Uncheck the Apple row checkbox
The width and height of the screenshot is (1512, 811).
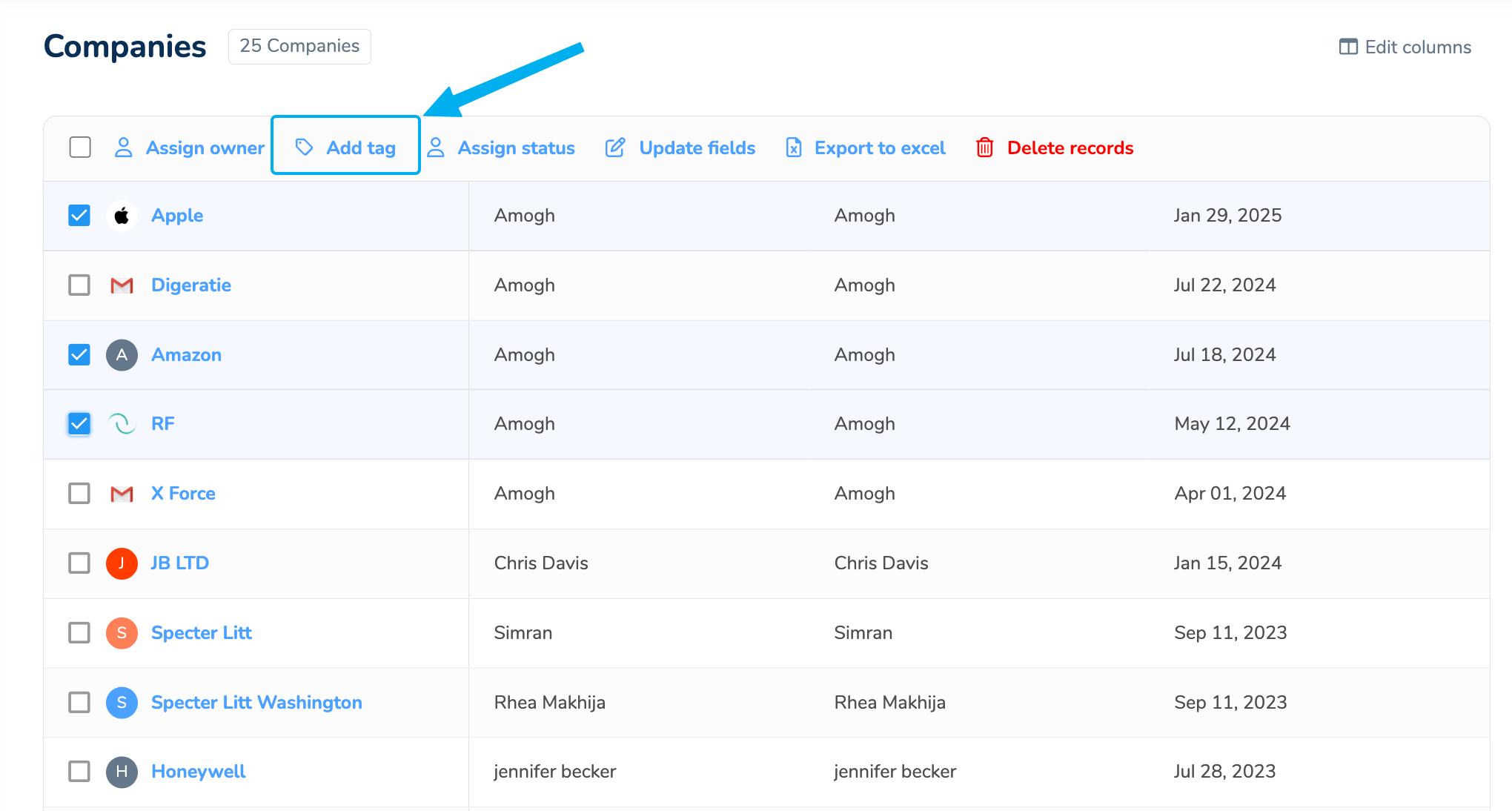point(79,216)
